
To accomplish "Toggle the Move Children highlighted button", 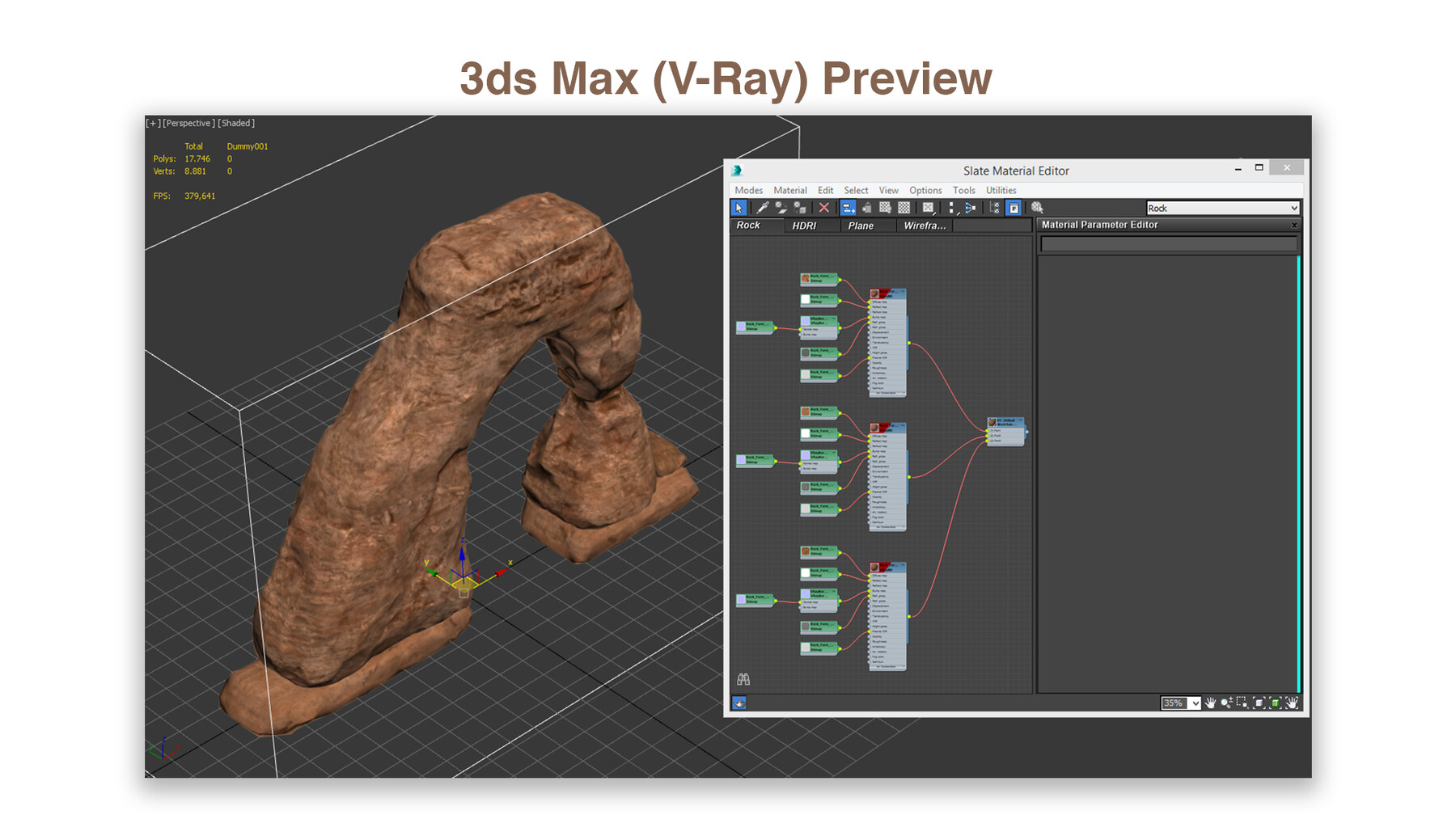I will (848, 208).
